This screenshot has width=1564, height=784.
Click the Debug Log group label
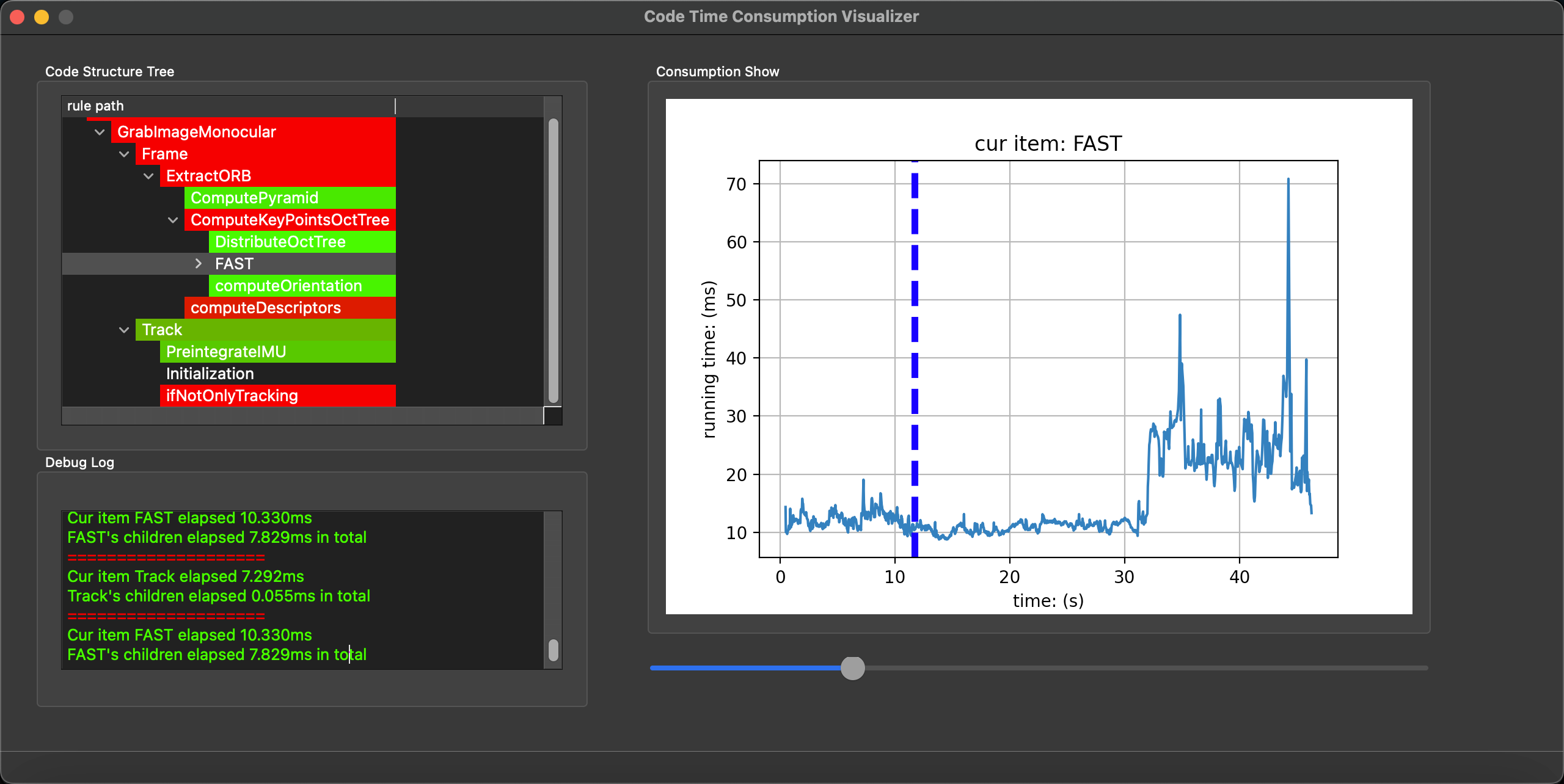tap(80, 462)
